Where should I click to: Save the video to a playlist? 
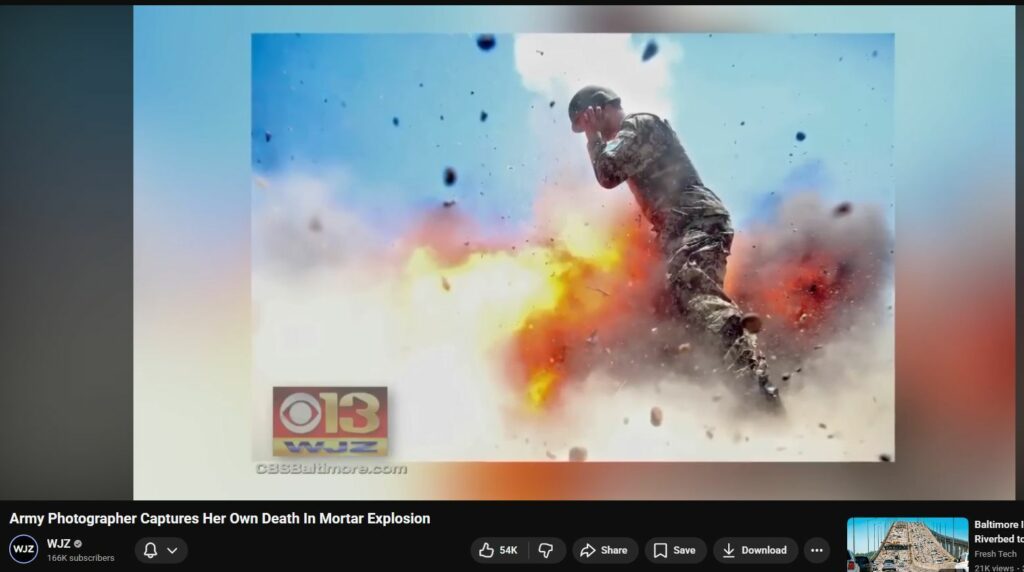click(x=675, y=550)
